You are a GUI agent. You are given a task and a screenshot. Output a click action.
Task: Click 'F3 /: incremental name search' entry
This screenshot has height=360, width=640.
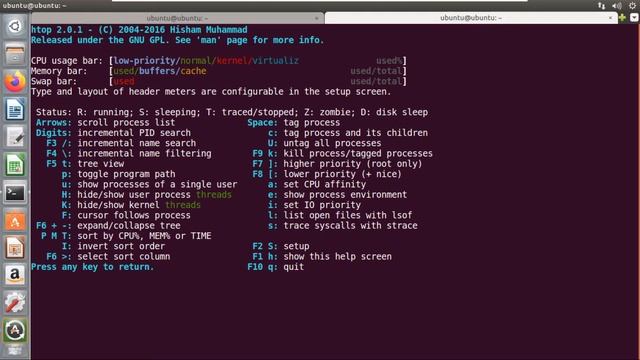click(121, 143)
